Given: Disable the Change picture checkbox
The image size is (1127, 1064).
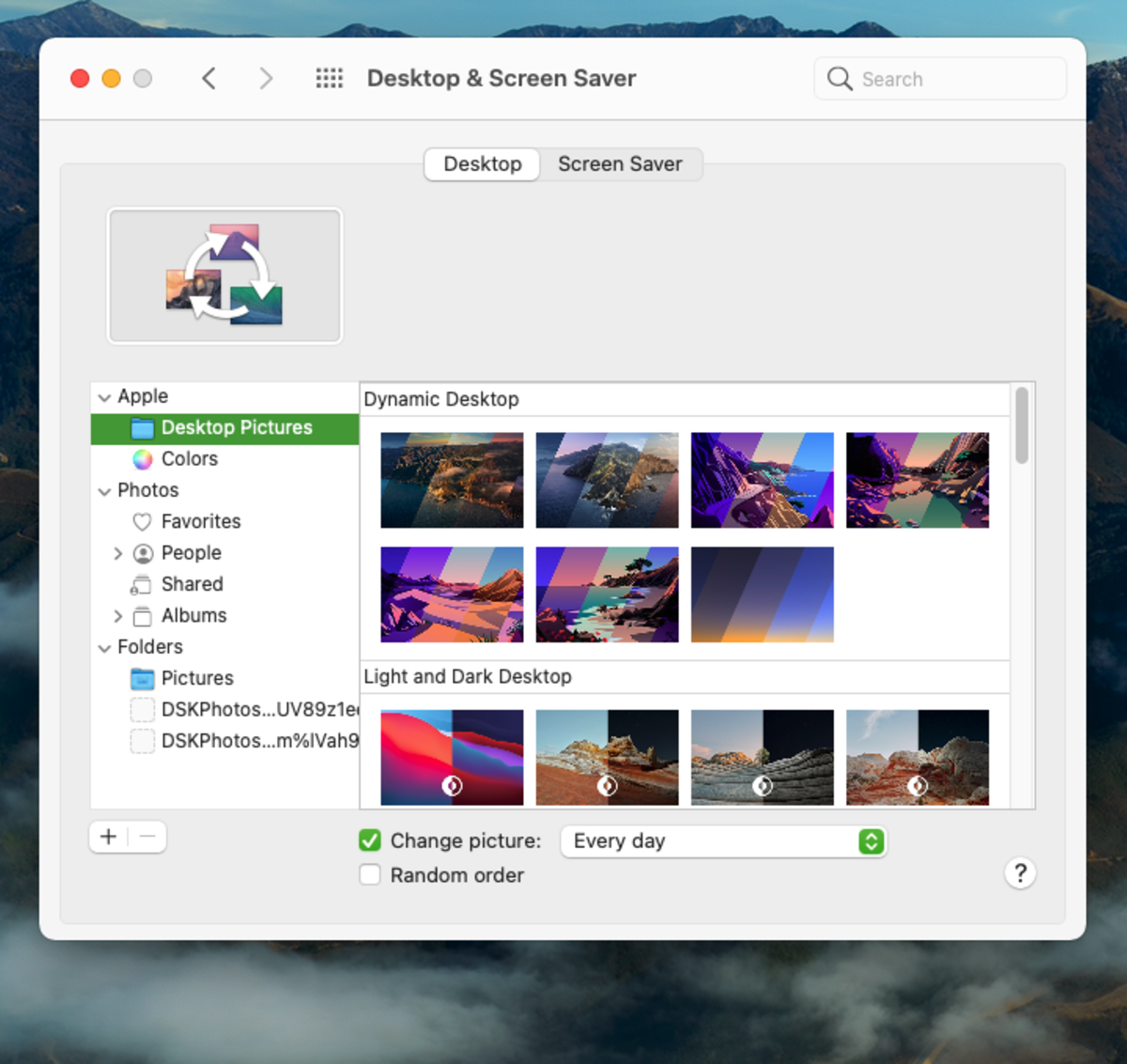Looking at the screenshot, I should click(369, 840).
